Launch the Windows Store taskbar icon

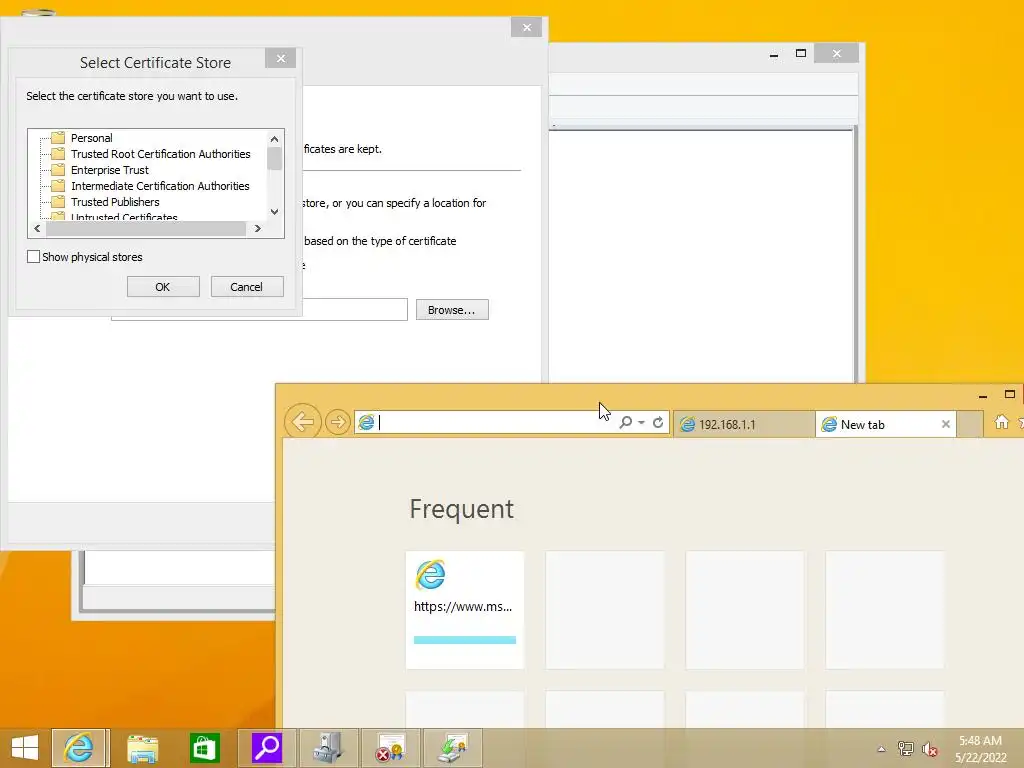point(204,748)
